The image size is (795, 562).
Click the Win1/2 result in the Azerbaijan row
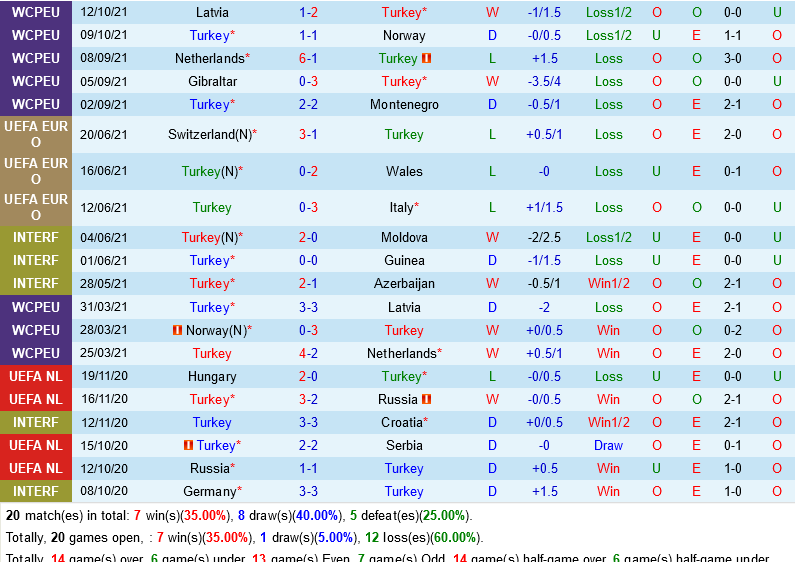click(608, 284)
